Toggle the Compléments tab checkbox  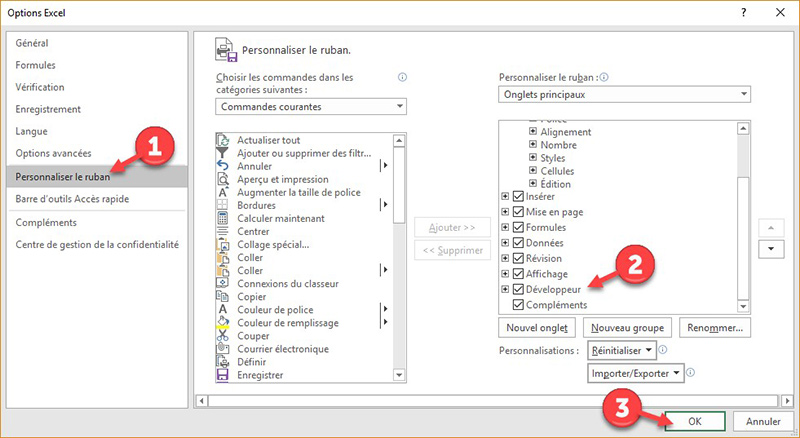tap(518, 305)
